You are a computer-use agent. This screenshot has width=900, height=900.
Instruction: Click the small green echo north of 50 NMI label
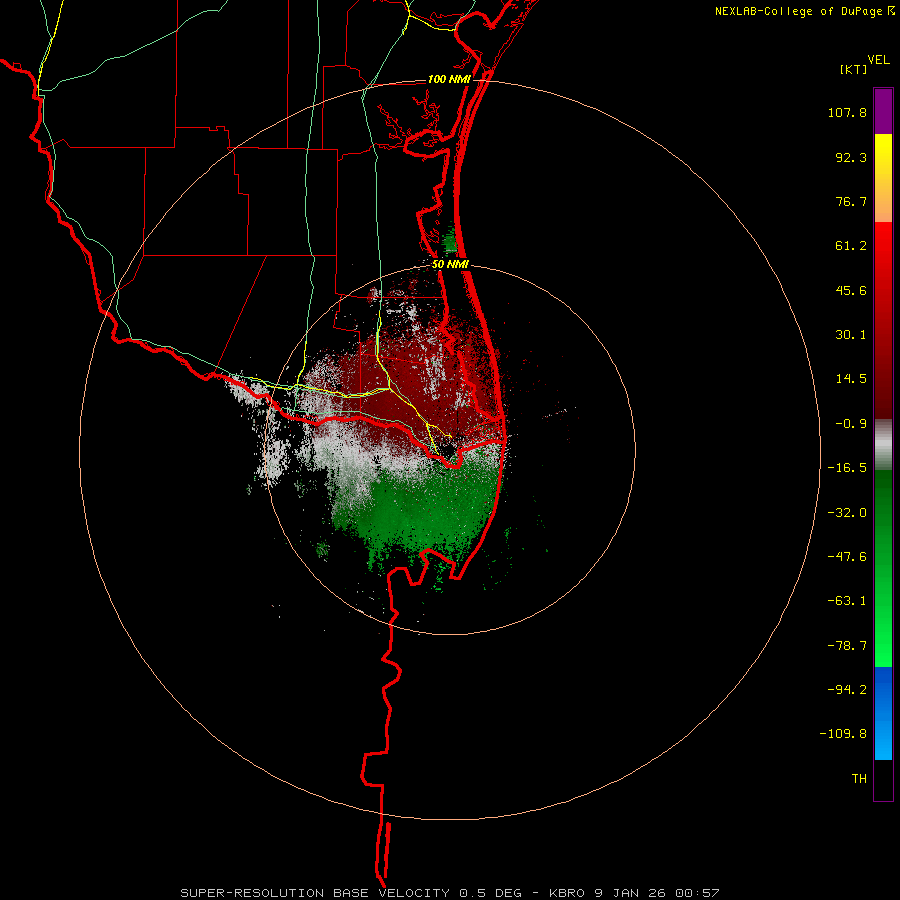coord(450,240)
